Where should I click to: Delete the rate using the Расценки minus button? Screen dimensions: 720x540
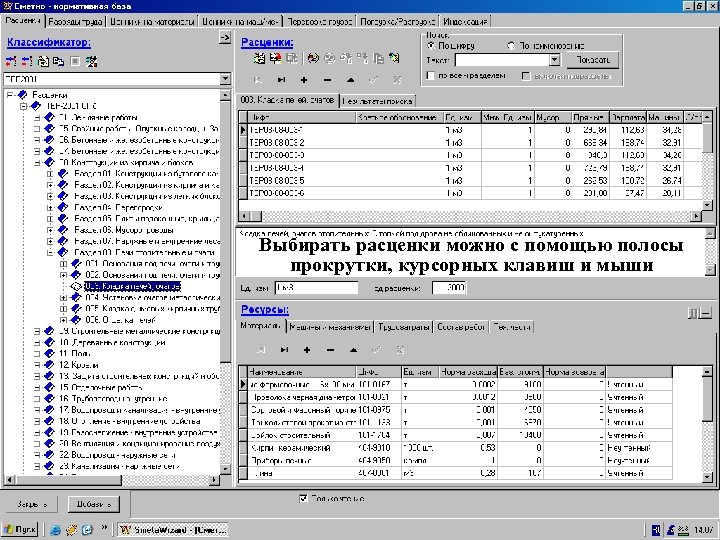[327, 80]
